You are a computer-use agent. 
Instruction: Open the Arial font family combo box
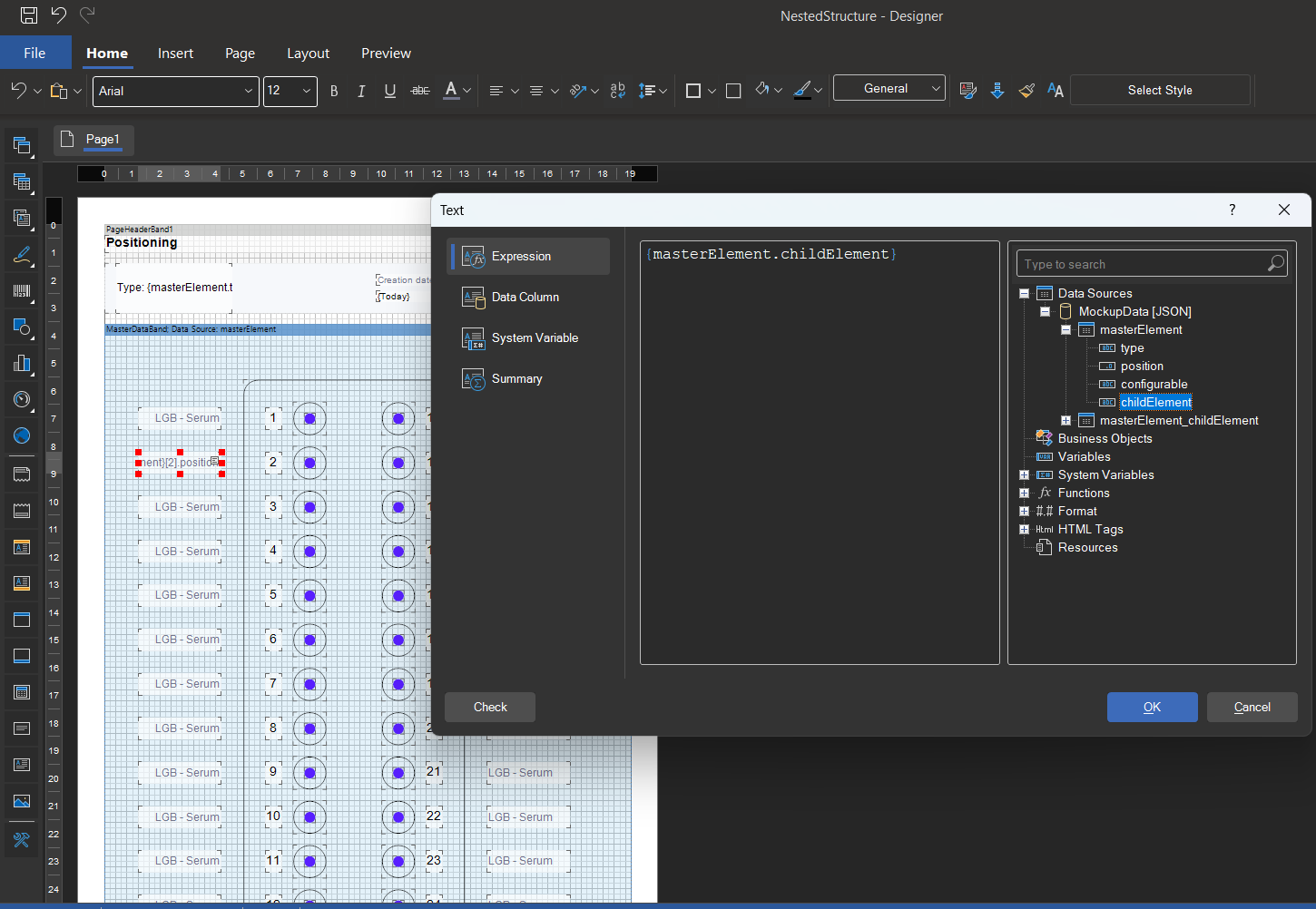click(175, 91)
